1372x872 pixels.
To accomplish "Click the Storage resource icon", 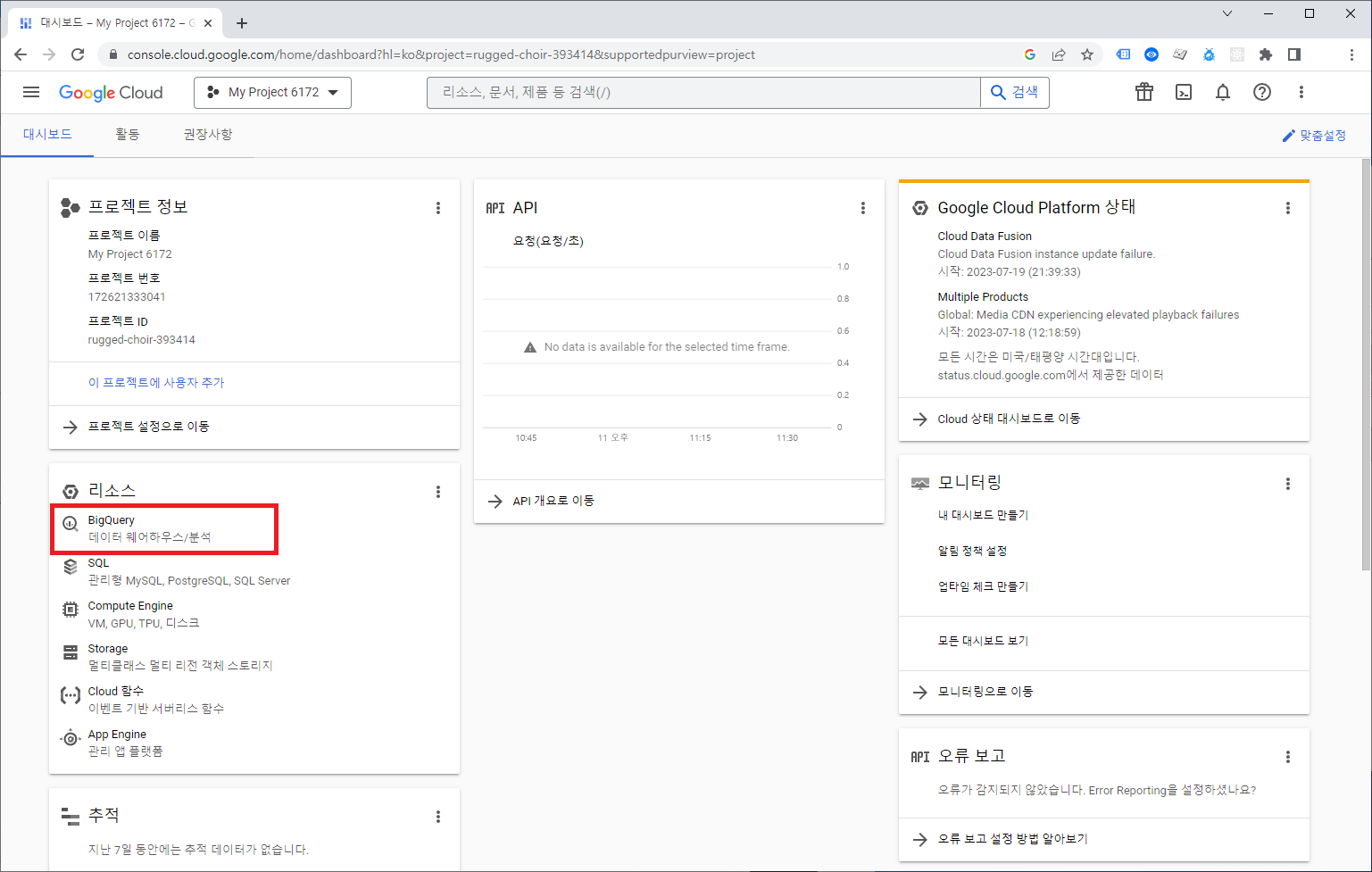I will tap(71, 652).
